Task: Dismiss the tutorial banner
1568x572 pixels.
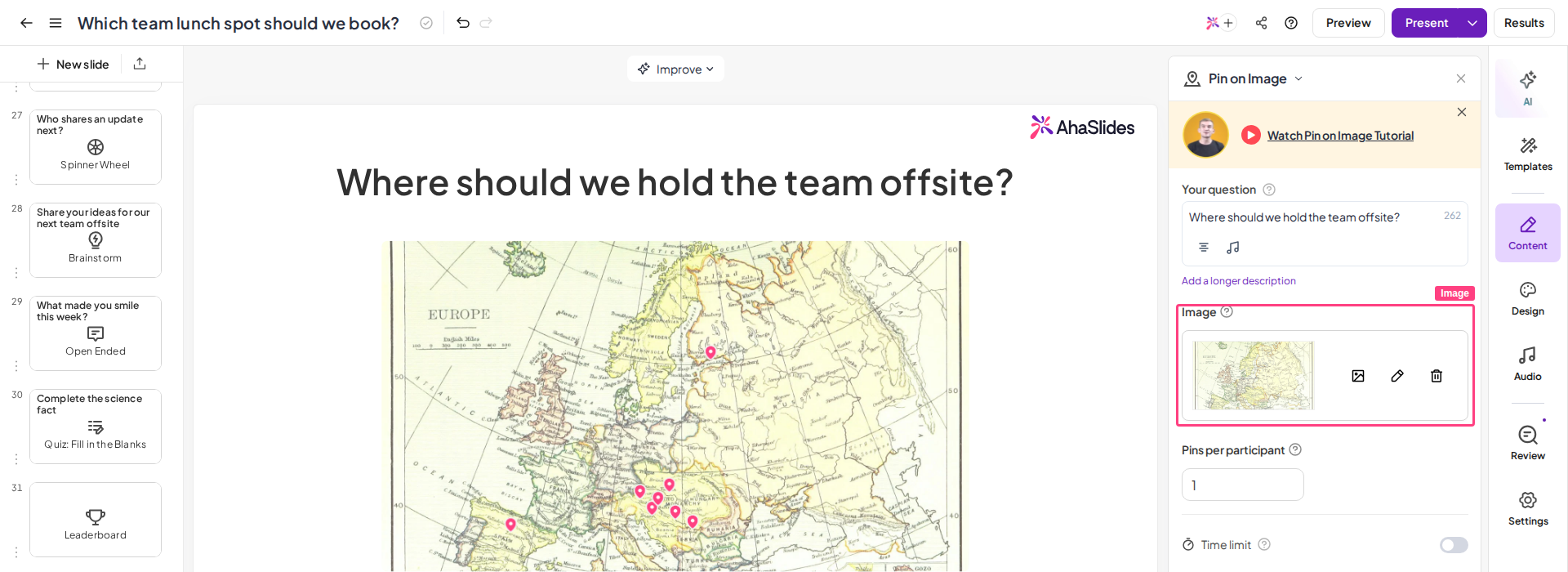Action: (x=1462, y=112)
